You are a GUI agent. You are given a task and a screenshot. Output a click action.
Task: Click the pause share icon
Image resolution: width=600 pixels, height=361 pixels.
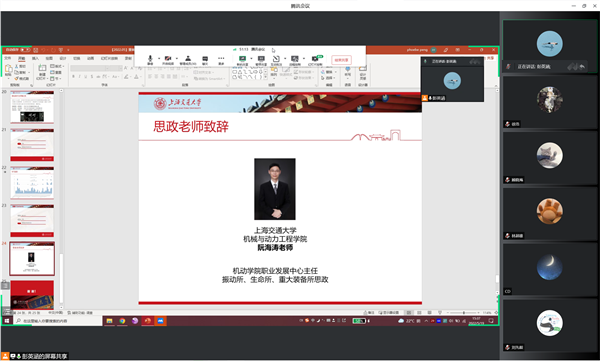click(x=261, y=59)
